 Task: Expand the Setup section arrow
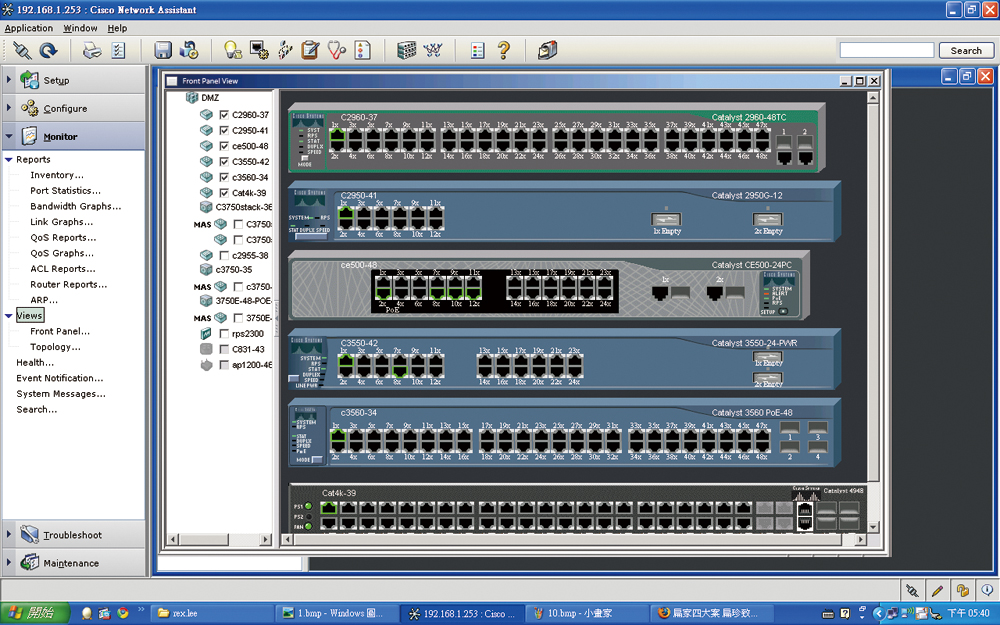coord(9,80)
